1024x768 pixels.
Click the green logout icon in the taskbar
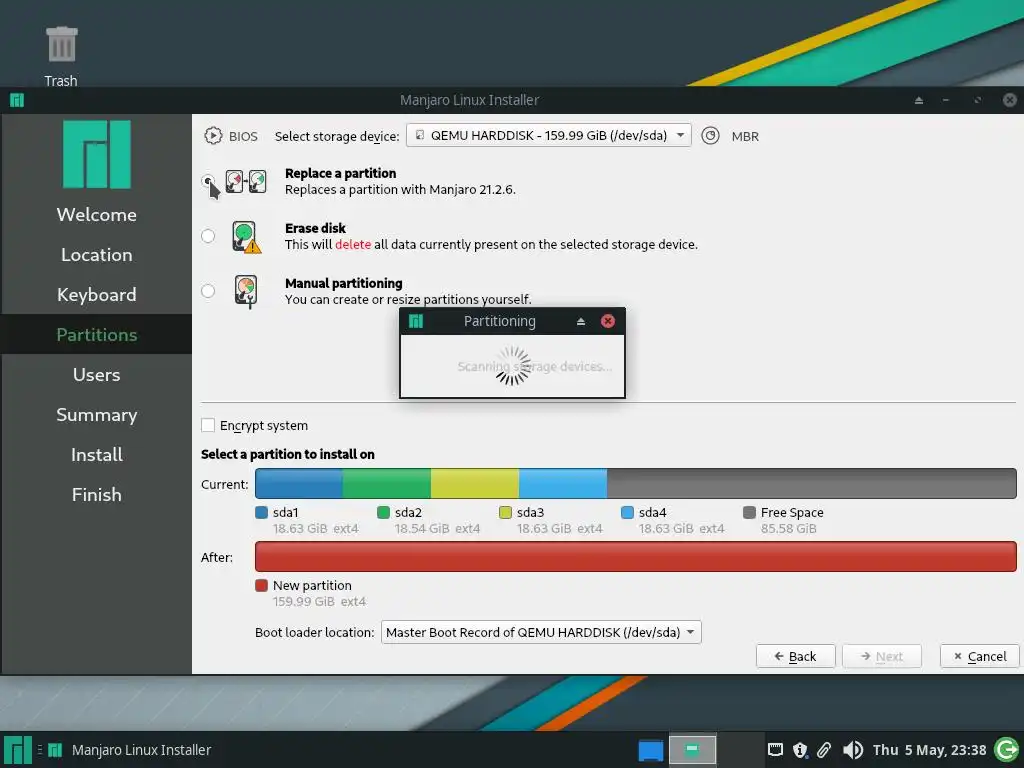pyautogui.click(x=1006, y=750)
